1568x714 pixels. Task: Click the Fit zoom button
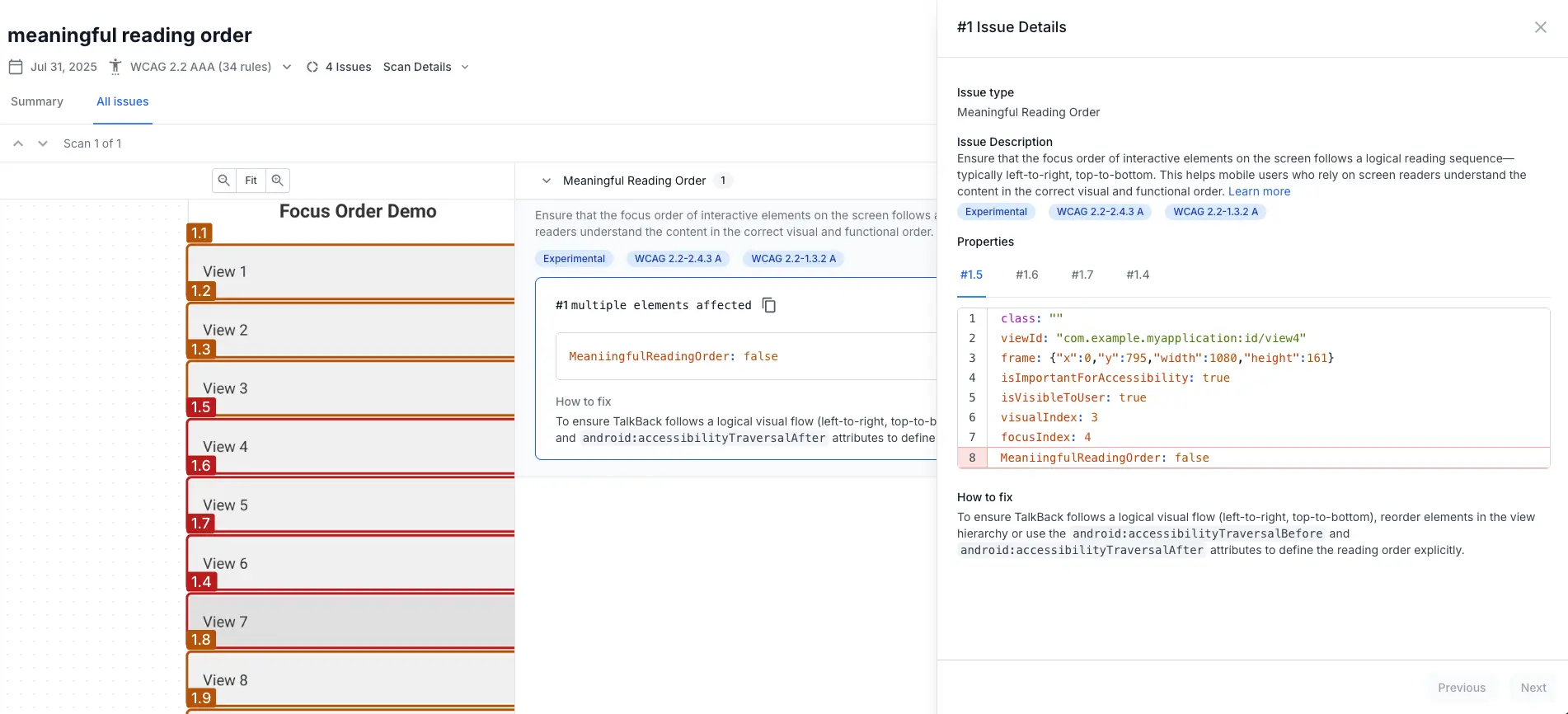tap(251, 180)
